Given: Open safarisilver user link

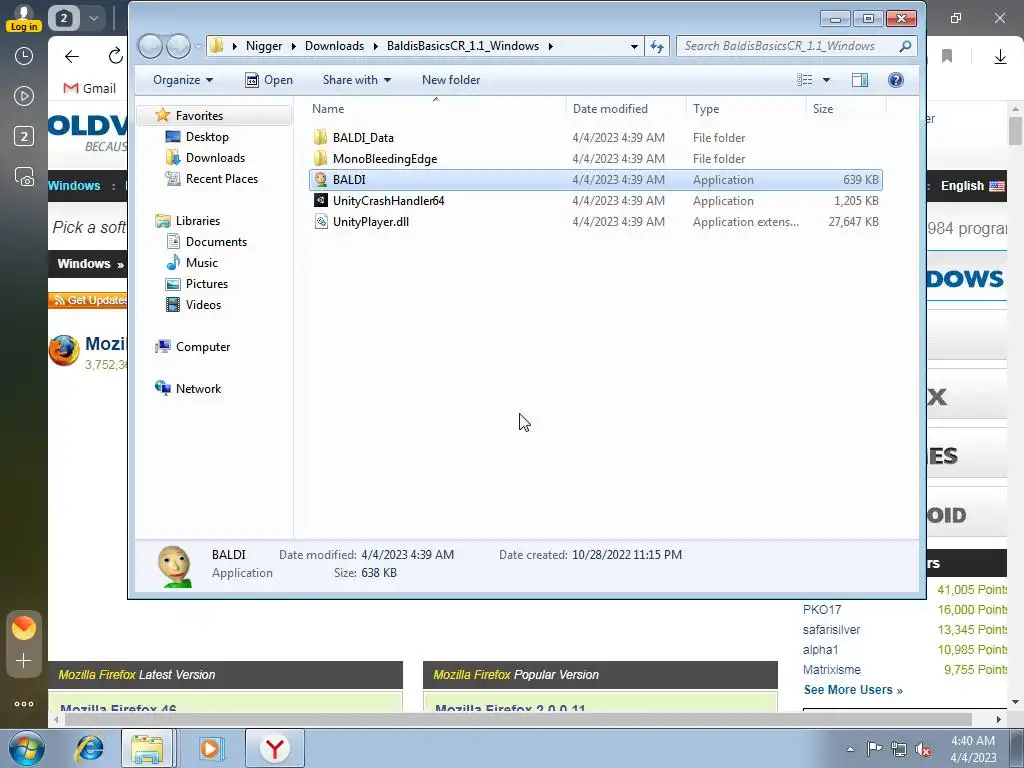Looking at the screenshot, I should click(831, 630).
